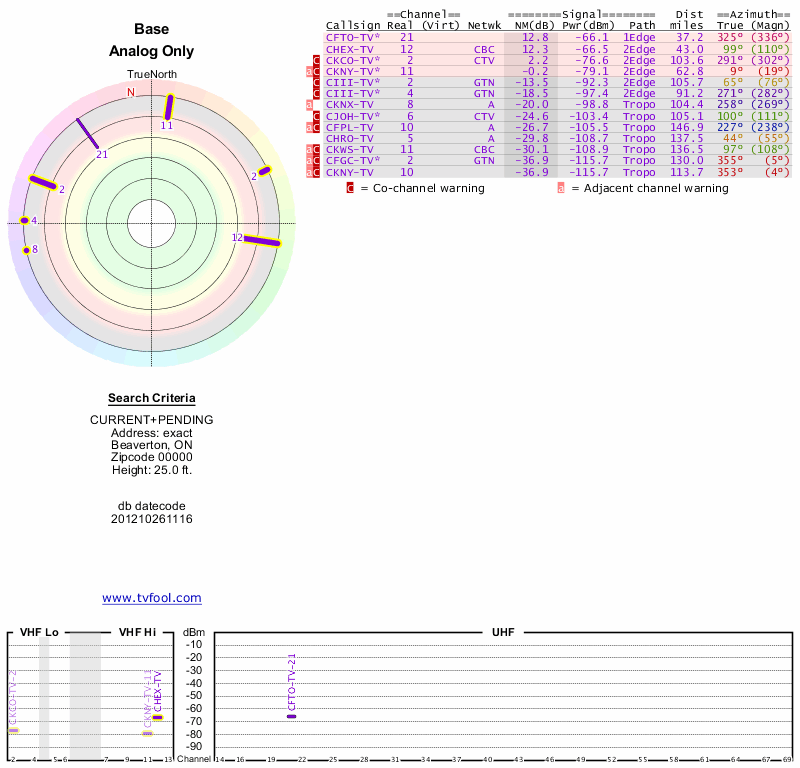Open the CFTO-TV callsign link
Image resolution: width=800 pixels, height=768 pixels.
(x=352, y=38)
